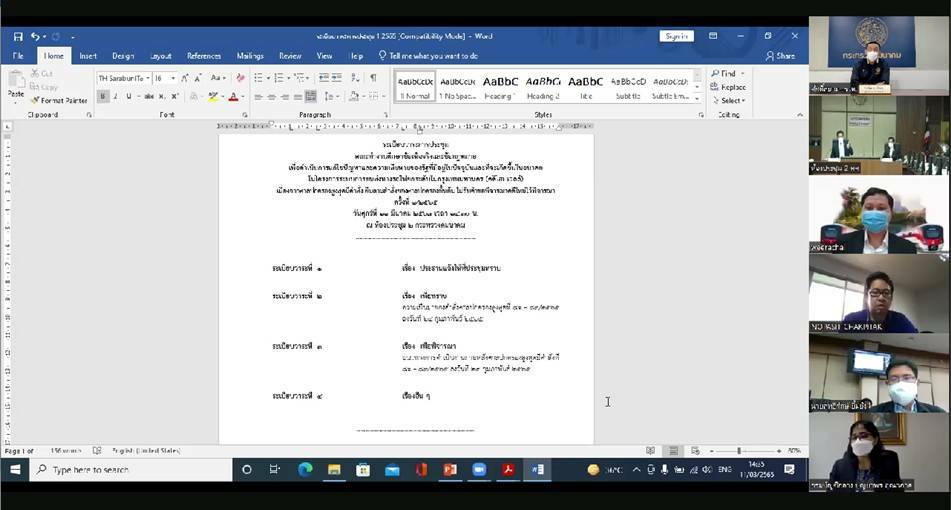Image resolution: width=951 pixels, height=510 pixels.
Task: Click the Format Painter tool
Action: click(x=58, y=100)
